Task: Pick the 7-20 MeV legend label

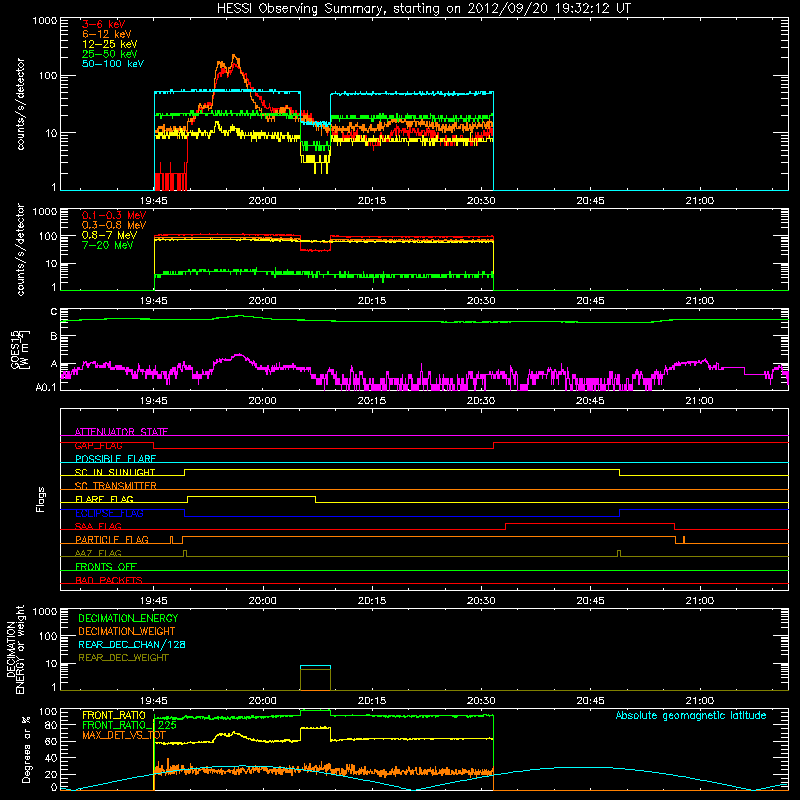Action: point(108,245)
